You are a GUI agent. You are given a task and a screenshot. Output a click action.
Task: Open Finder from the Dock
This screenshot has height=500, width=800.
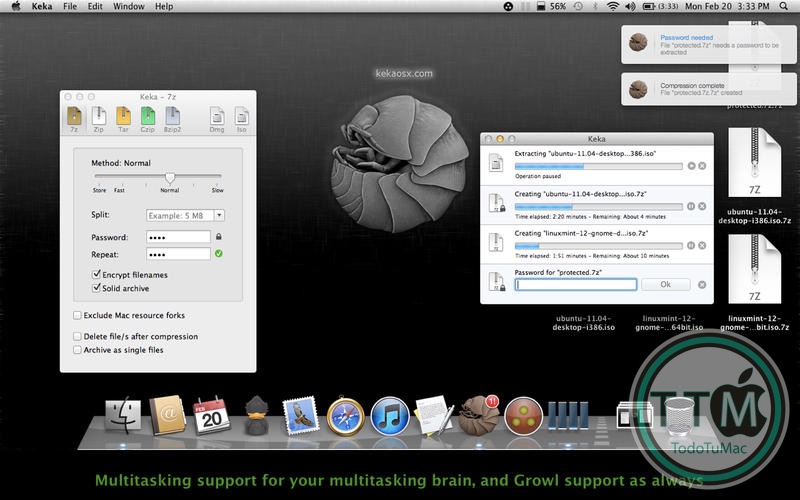[x=123, y=415]
